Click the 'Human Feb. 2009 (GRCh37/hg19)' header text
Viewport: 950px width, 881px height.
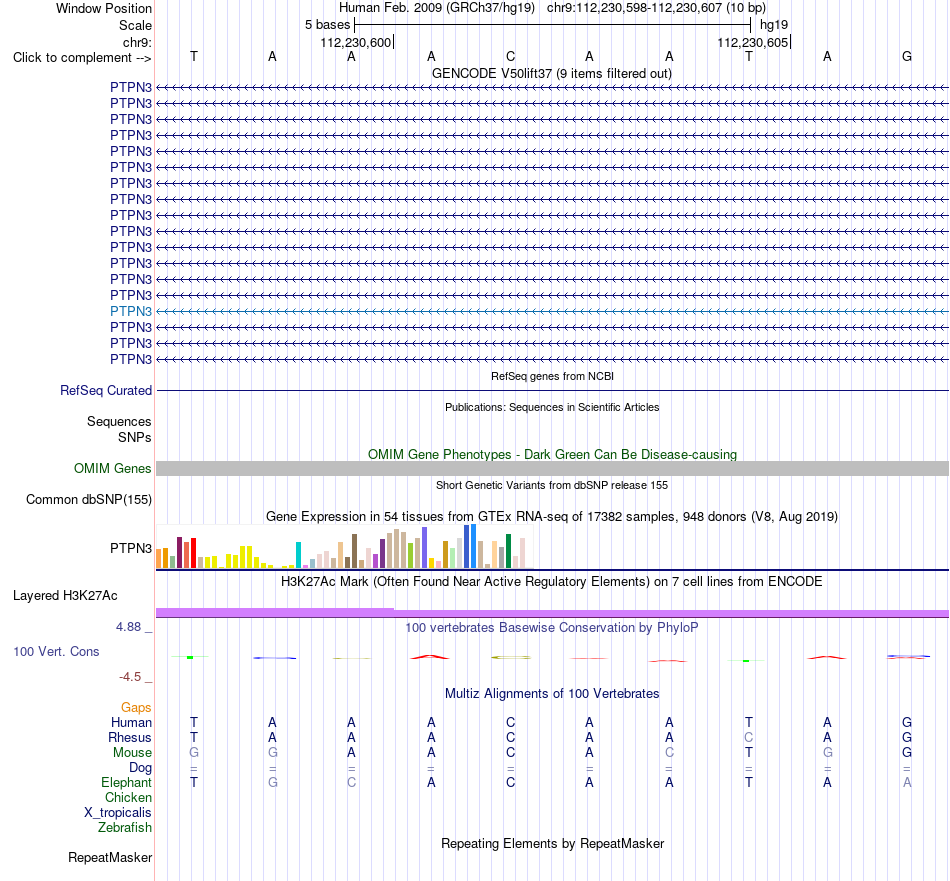437,8
